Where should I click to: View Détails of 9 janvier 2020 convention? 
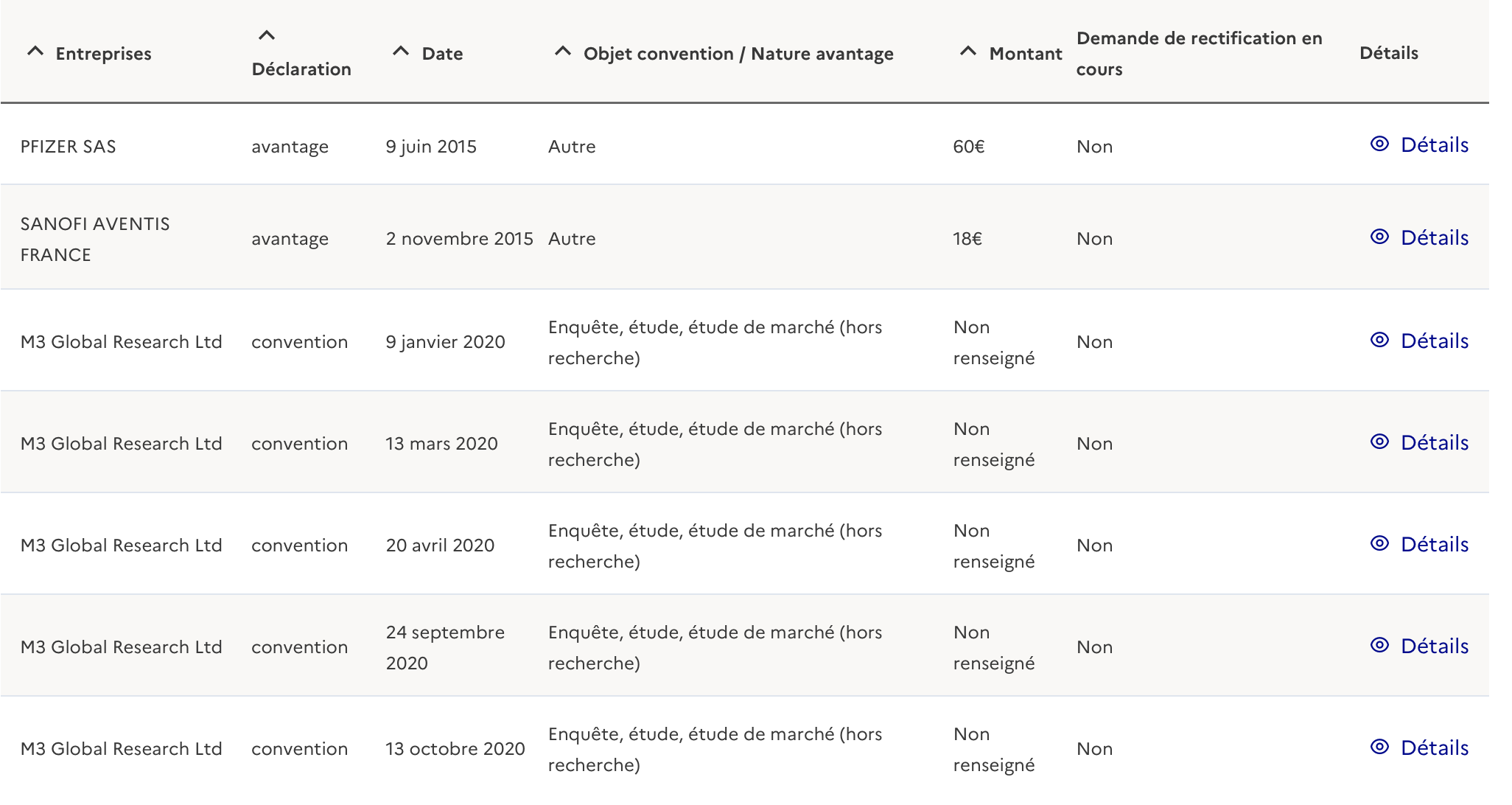(1434, 341)
